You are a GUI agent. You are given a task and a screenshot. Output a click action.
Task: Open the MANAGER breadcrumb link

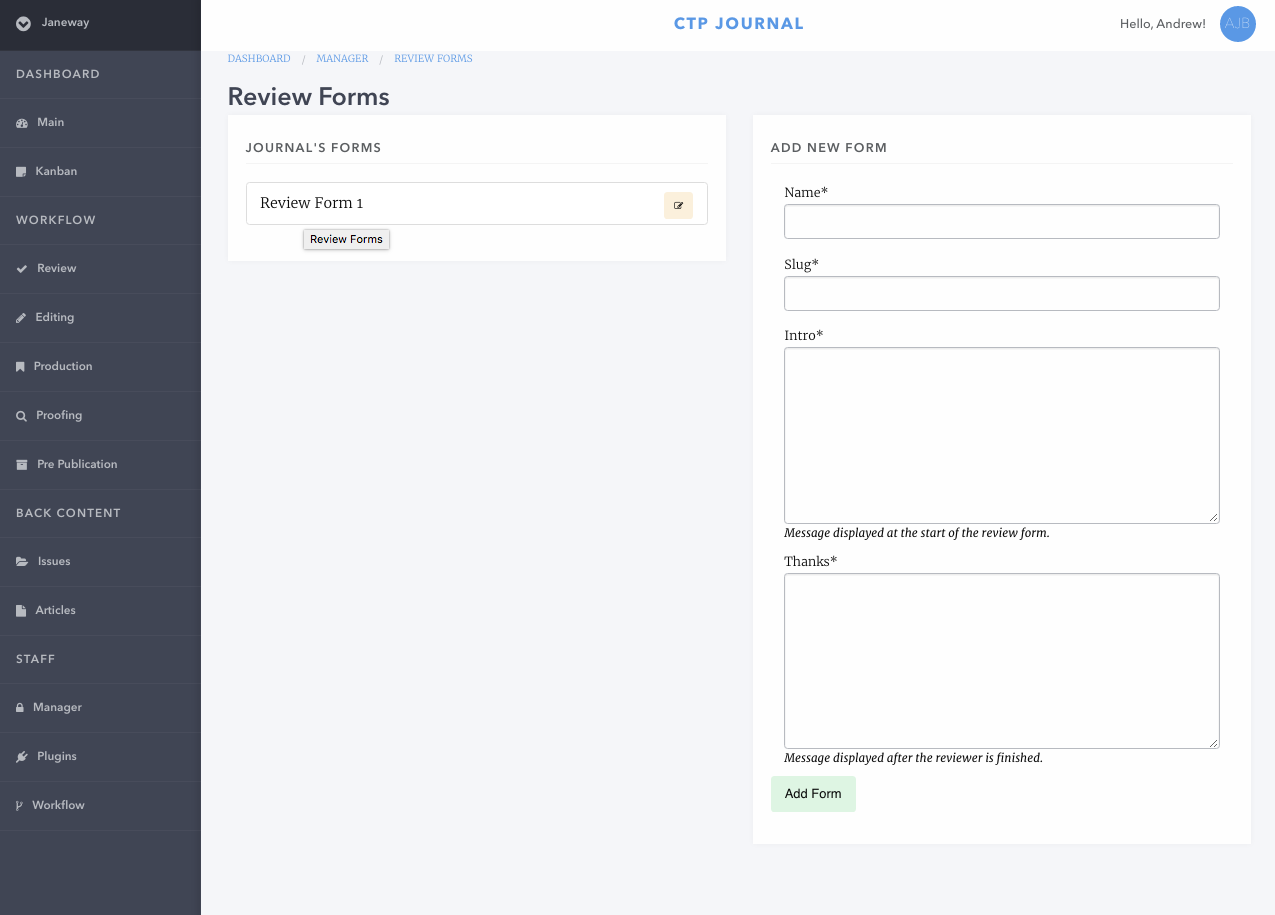[x=342, y=58]
